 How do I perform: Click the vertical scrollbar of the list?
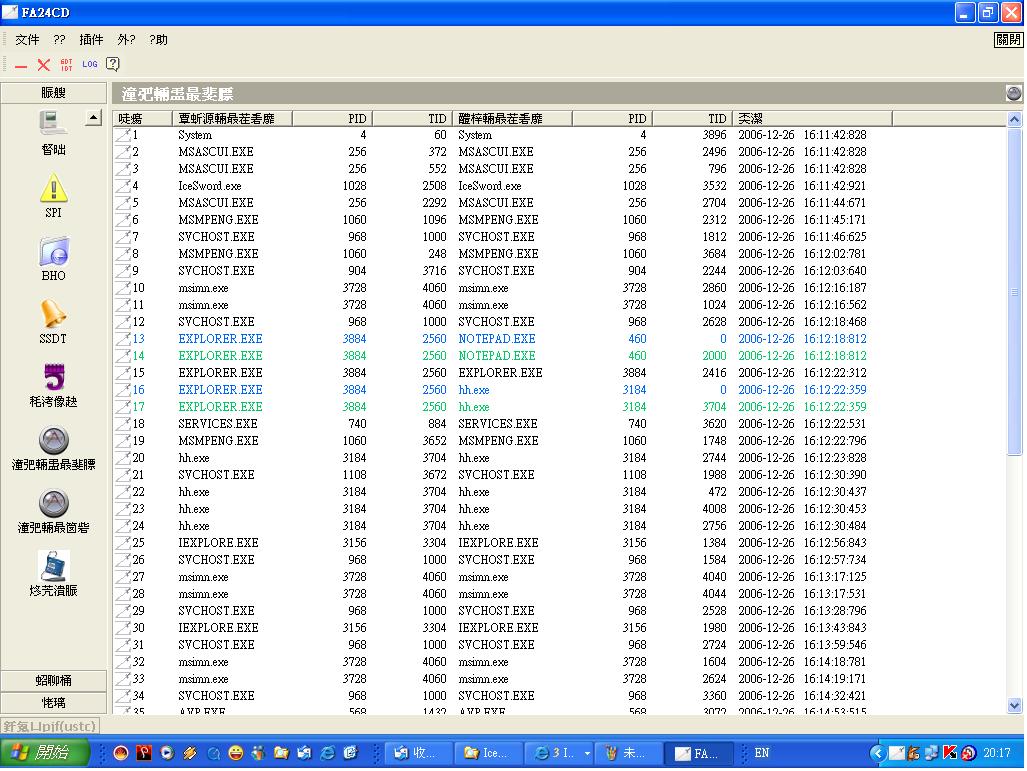click(1014, 300)
